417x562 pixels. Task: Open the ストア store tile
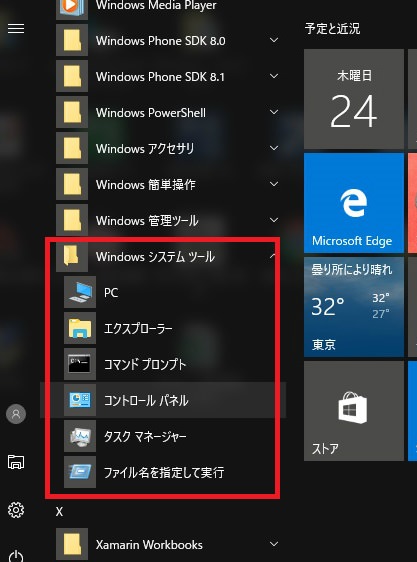tap(354, 411)
